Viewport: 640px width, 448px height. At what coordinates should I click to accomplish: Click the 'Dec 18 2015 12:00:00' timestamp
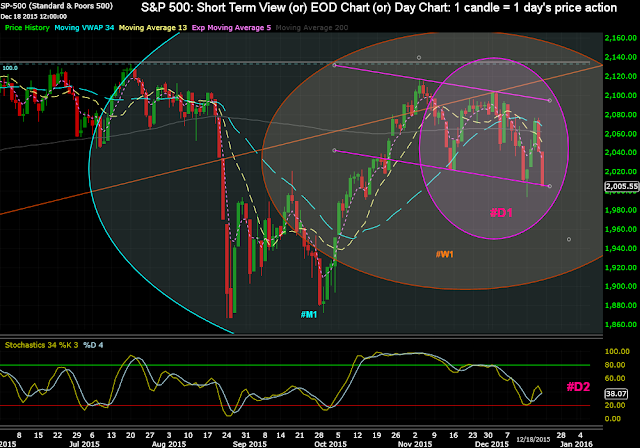(x=33, y=17)
